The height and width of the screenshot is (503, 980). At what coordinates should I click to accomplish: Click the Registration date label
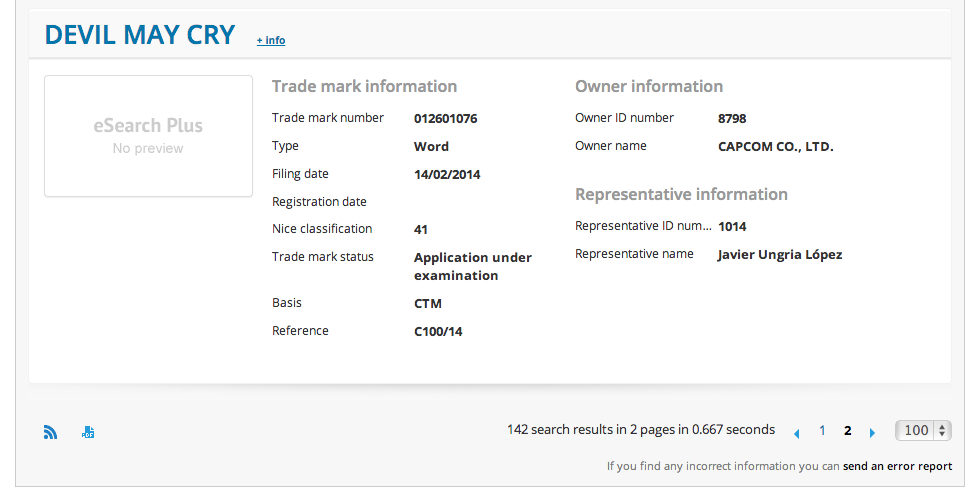(x=319, y=202)
